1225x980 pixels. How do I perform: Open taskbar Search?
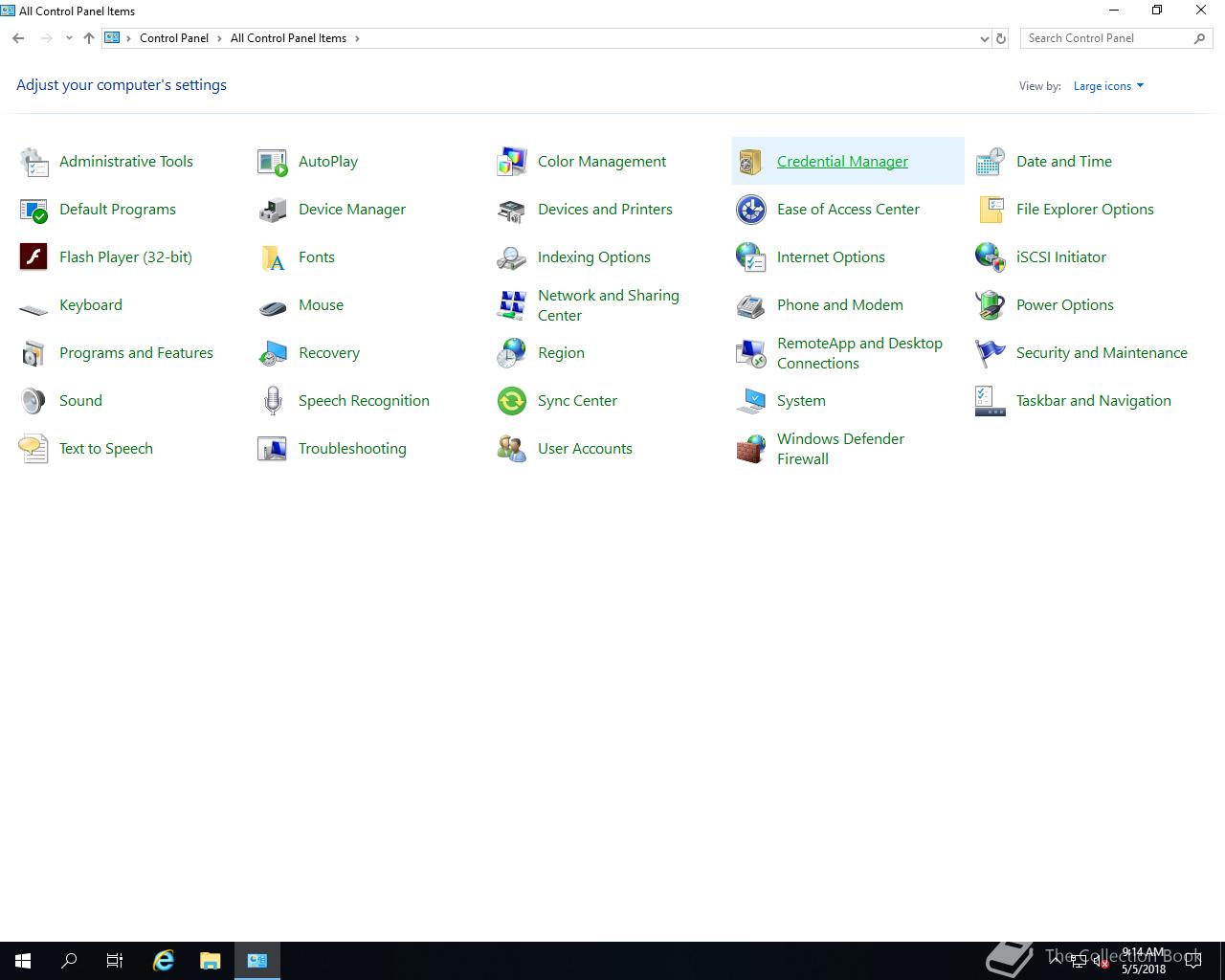69,961
